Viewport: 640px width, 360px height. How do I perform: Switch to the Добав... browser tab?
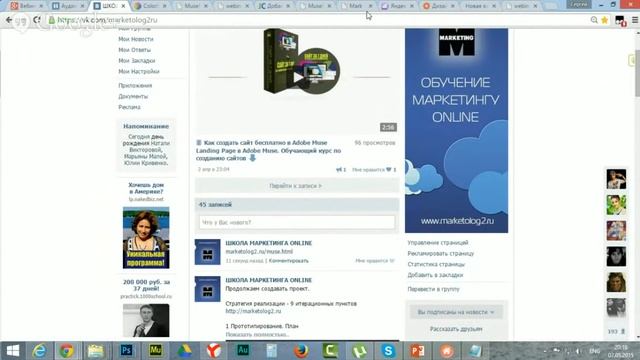(x=274, y=6)
